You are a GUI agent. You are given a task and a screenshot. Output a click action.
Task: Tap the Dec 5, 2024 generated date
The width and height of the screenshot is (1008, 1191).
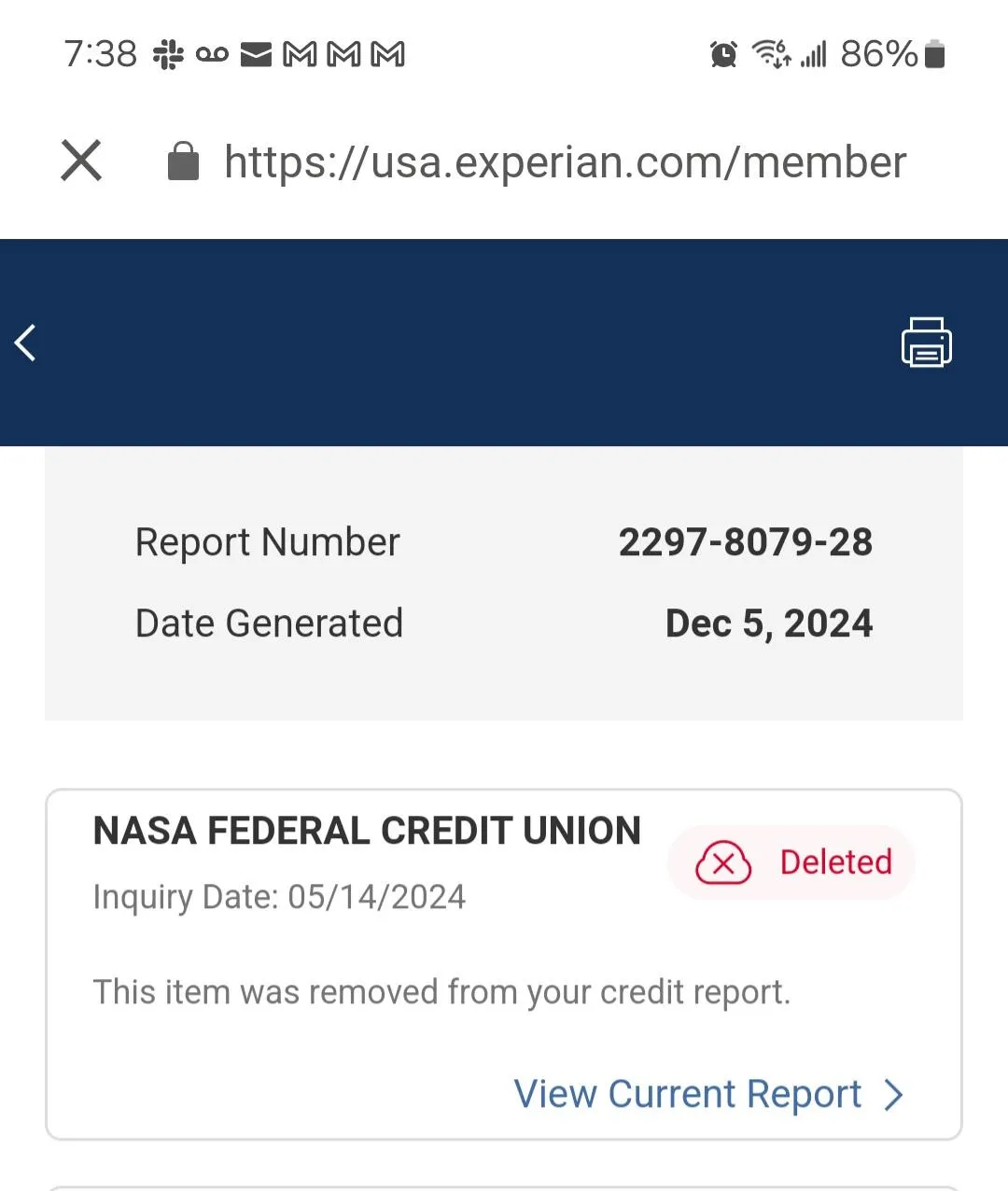(x=768, y=624)
